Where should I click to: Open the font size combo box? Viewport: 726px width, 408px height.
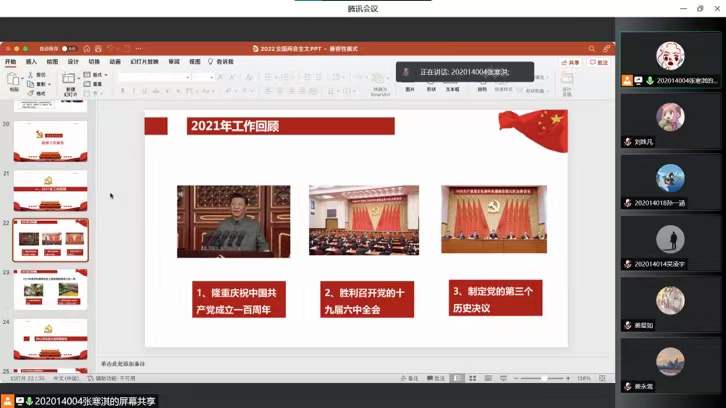[203, 77]
